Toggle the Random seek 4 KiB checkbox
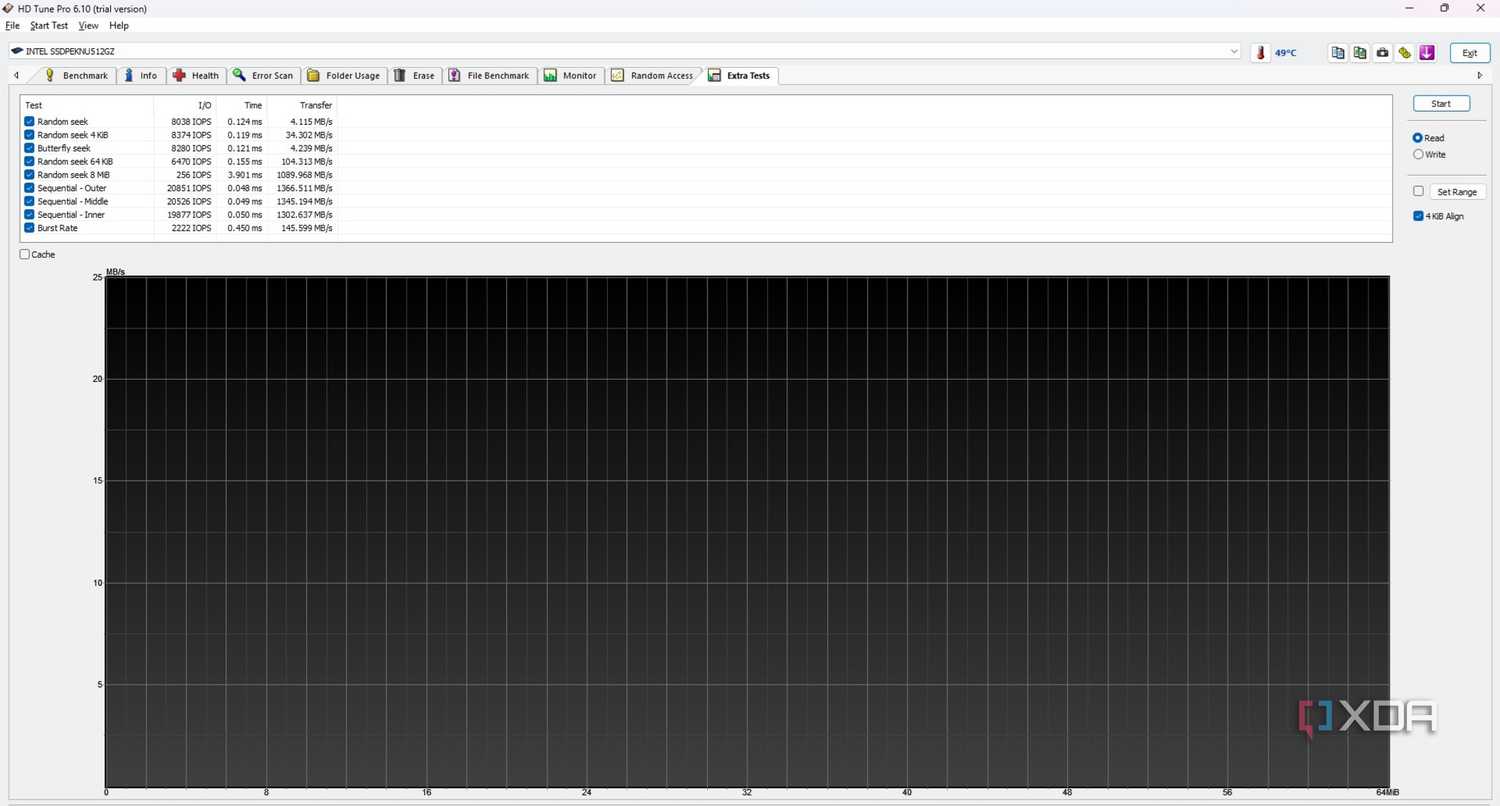 point(29,135)
